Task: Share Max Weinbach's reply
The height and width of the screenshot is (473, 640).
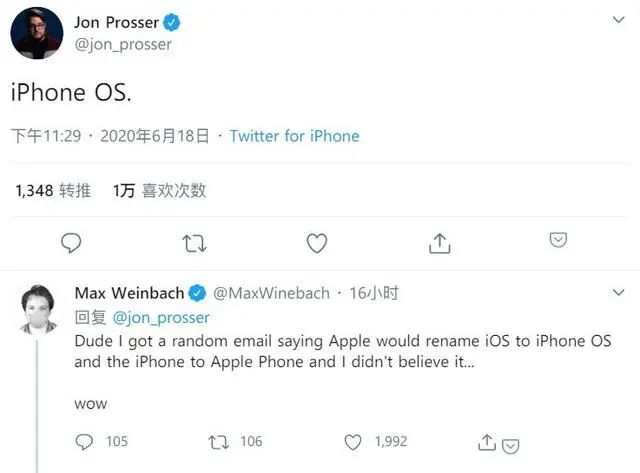Action: point(487,441)
